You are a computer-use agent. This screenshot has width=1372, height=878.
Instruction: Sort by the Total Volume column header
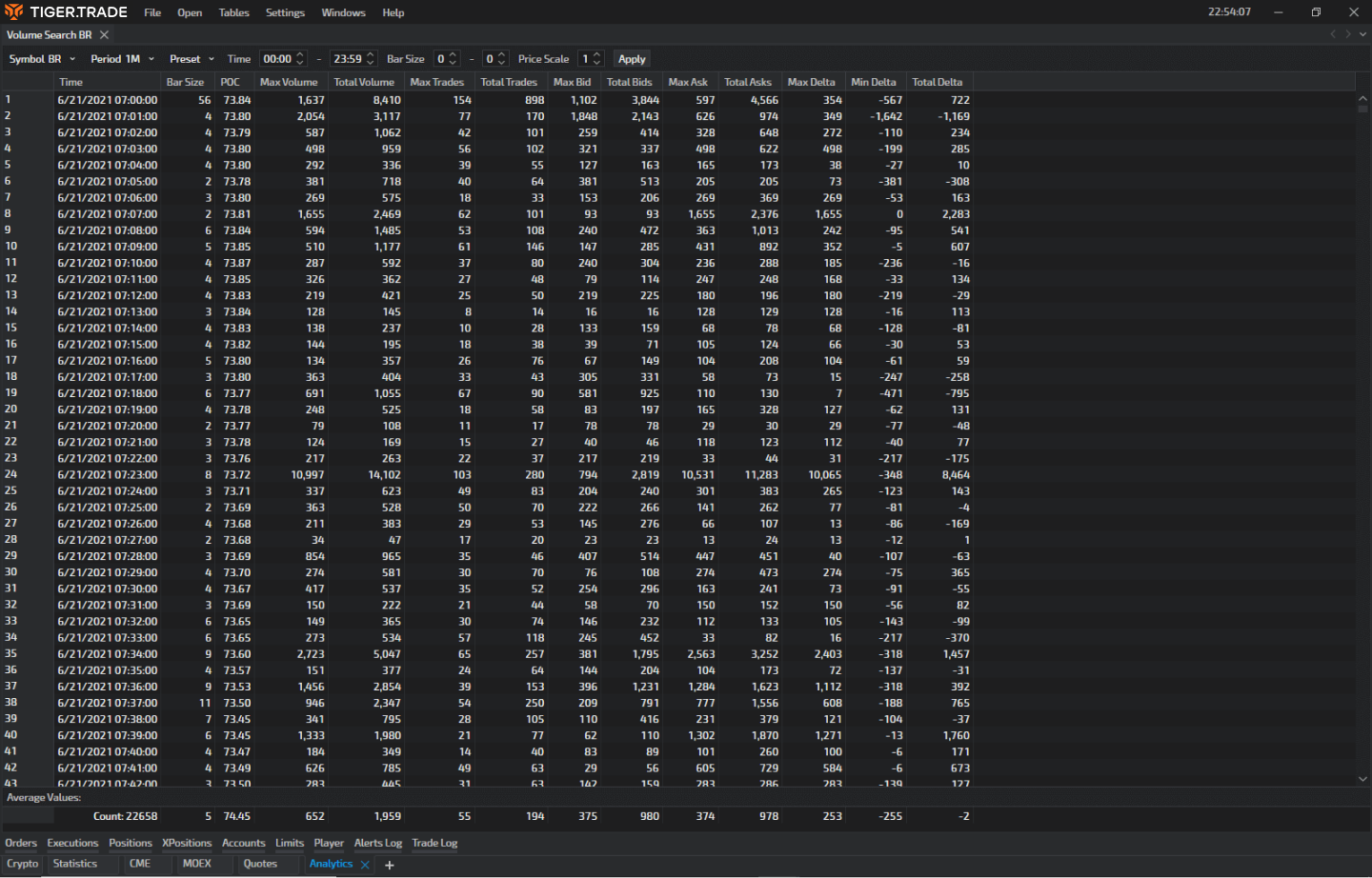364,82
